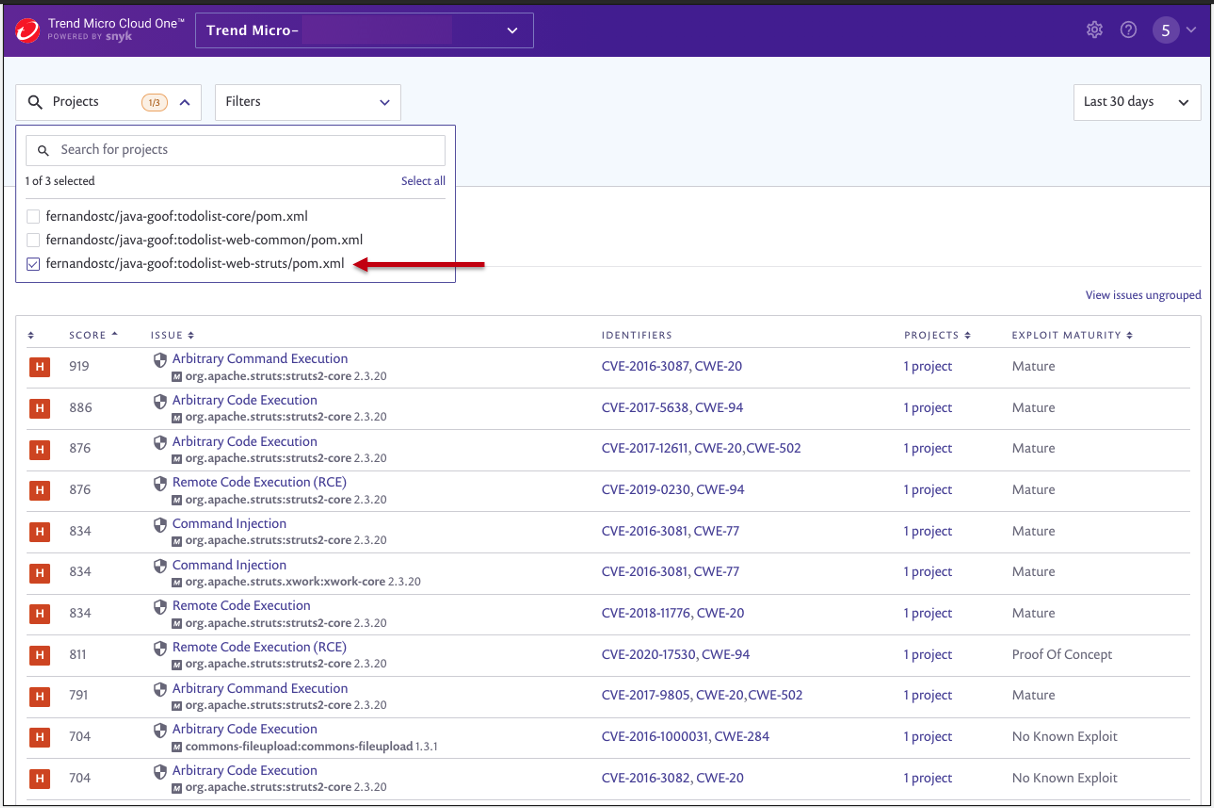Click 'Proof Of Concept' exploit maturity text
1214x808 pixels.
click(x=1062, y=655)
